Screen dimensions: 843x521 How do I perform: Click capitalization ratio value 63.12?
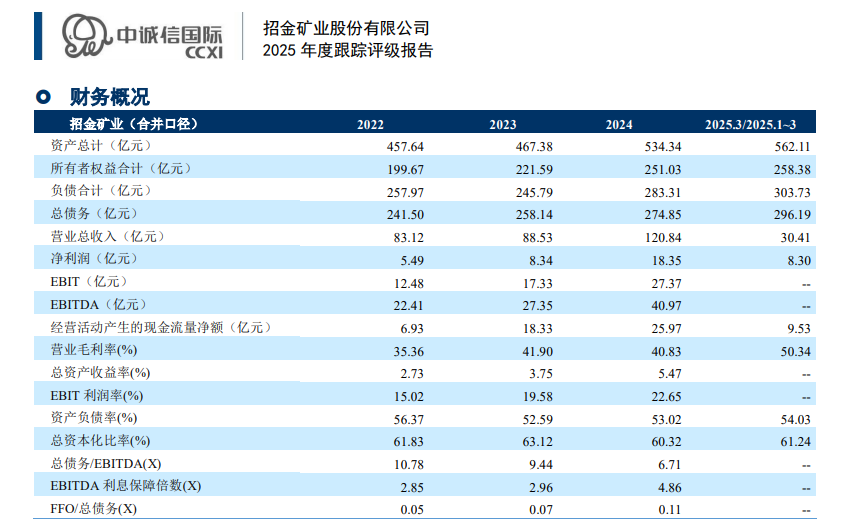pos(538,442)
